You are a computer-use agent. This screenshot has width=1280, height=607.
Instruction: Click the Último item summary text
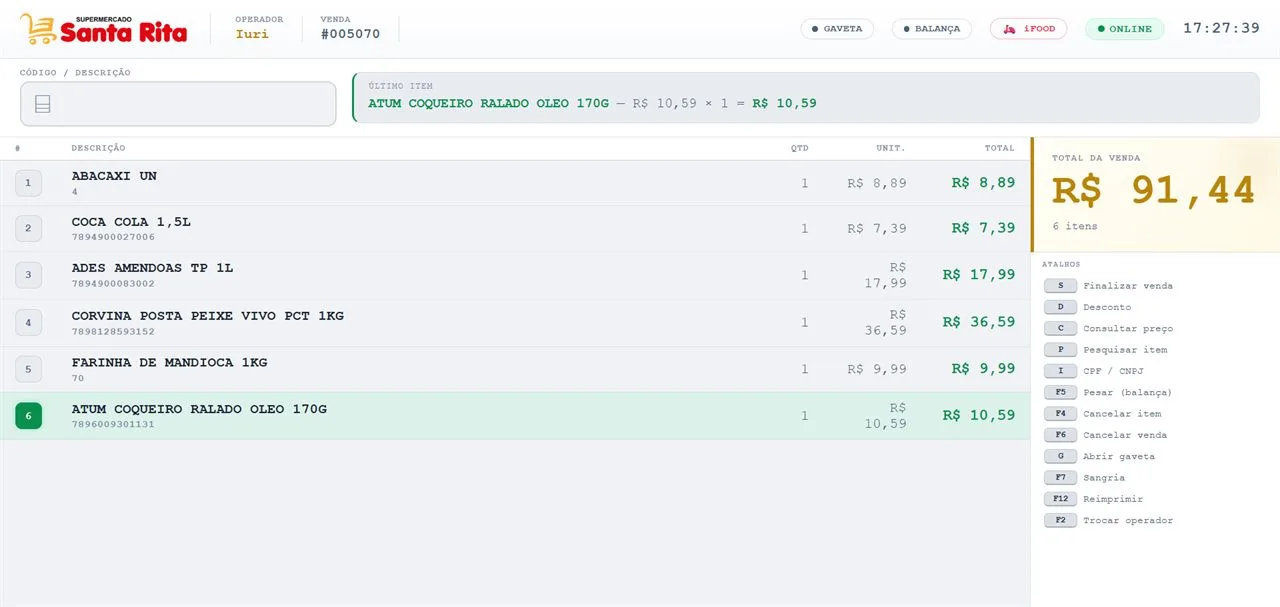click(x=592, y=103)
